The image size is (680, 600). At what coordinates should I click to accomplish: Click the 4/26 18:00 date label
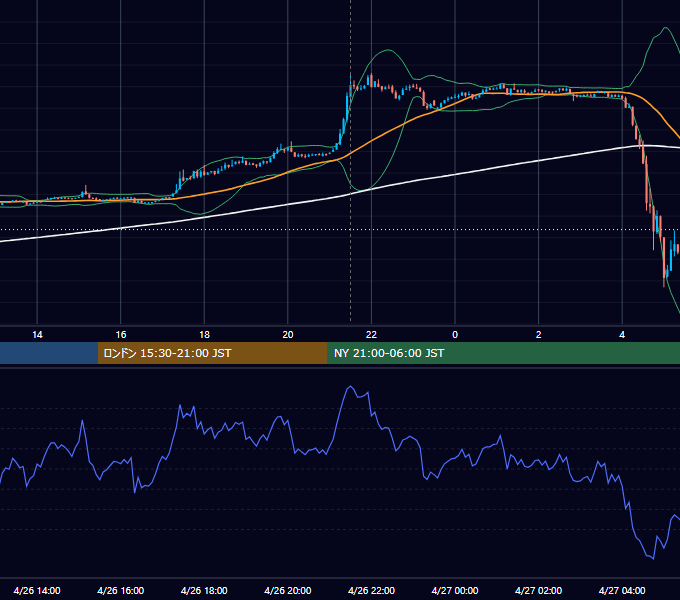pos(204,590)
